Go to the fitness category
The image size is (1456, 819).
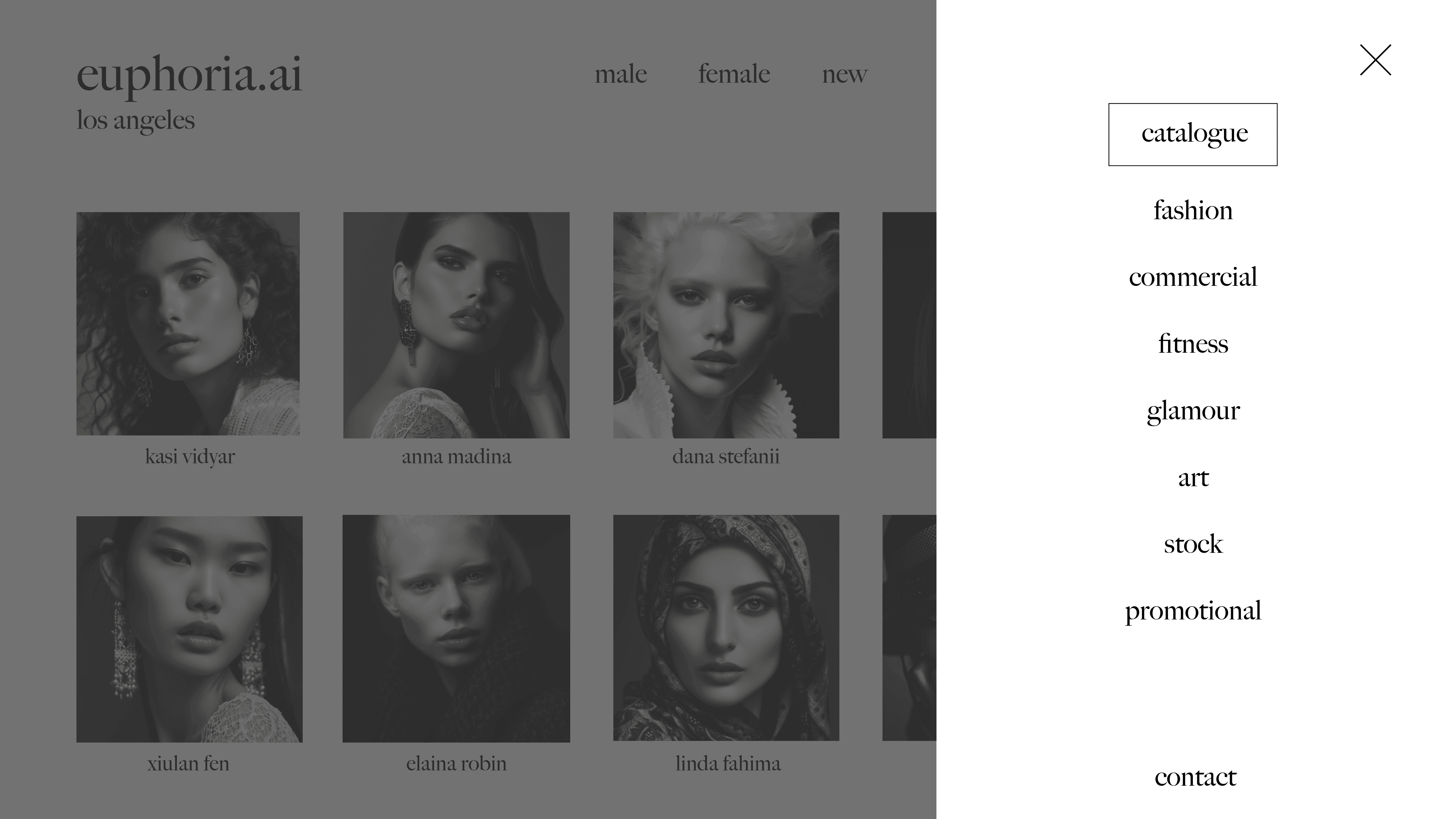pyautogui.click(x=1193, y=344)
